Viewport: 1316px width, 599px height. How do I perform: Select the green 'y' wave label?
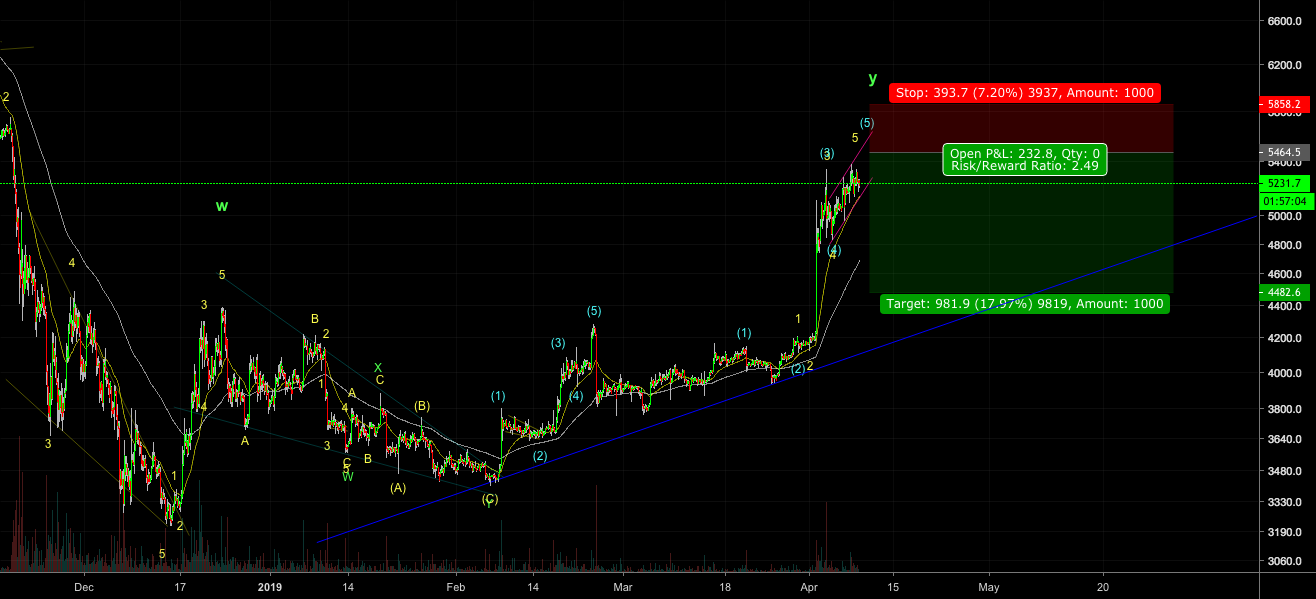pyautogui.click(x=872, y=78)
